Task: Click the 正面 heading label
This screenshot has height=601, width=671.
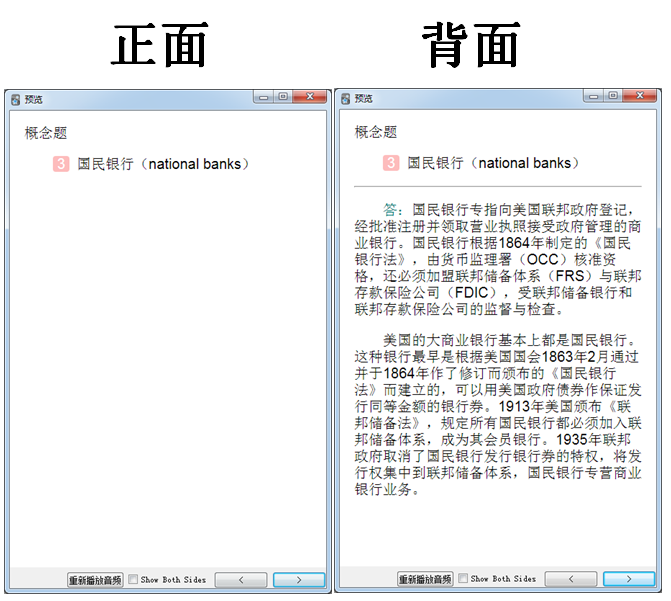Action: (160, 45)
